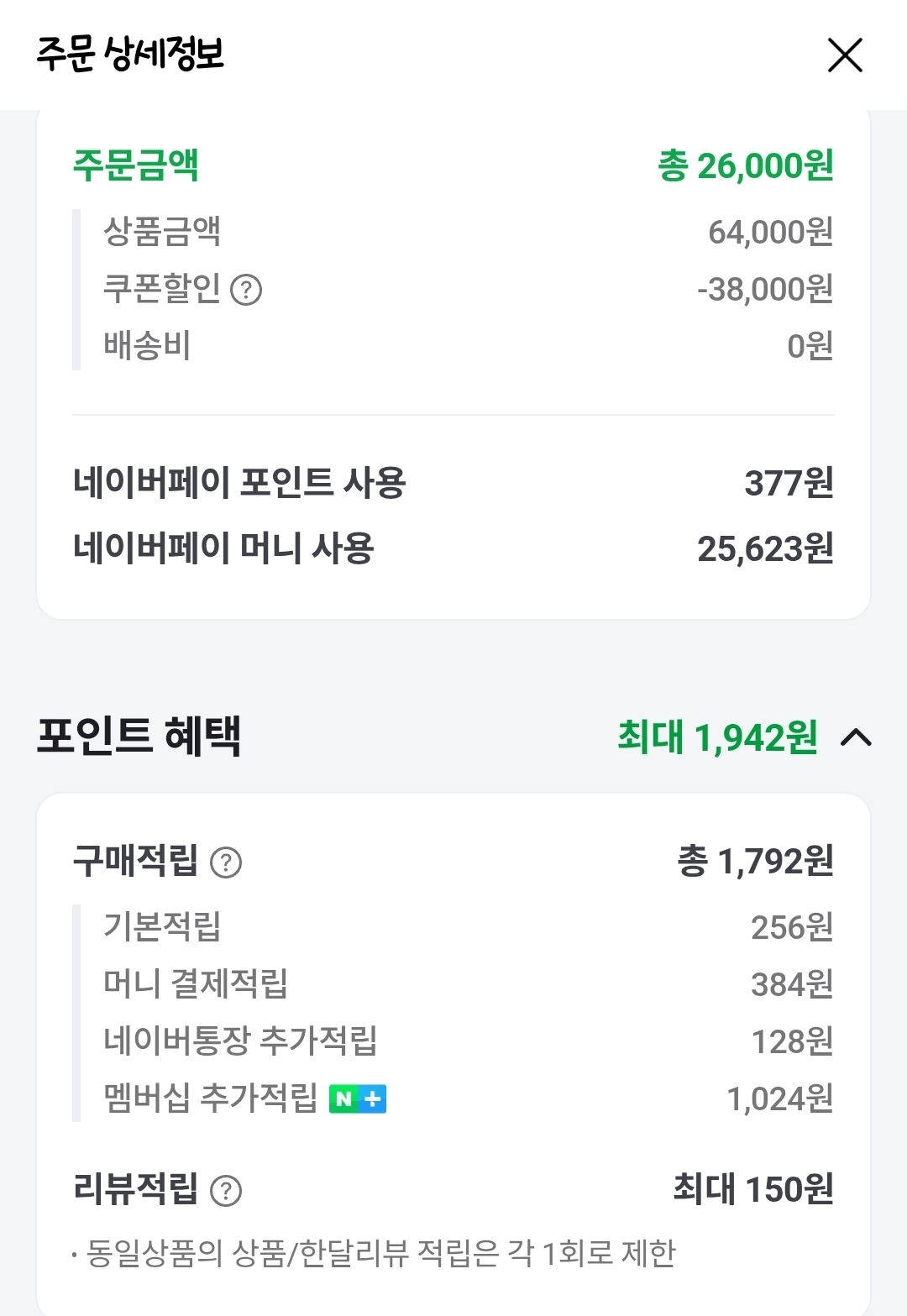The width and height of the screenshot is (907, 1316).
Task: Click the 기본적립 256원 row label
Action: coord(162,926)
